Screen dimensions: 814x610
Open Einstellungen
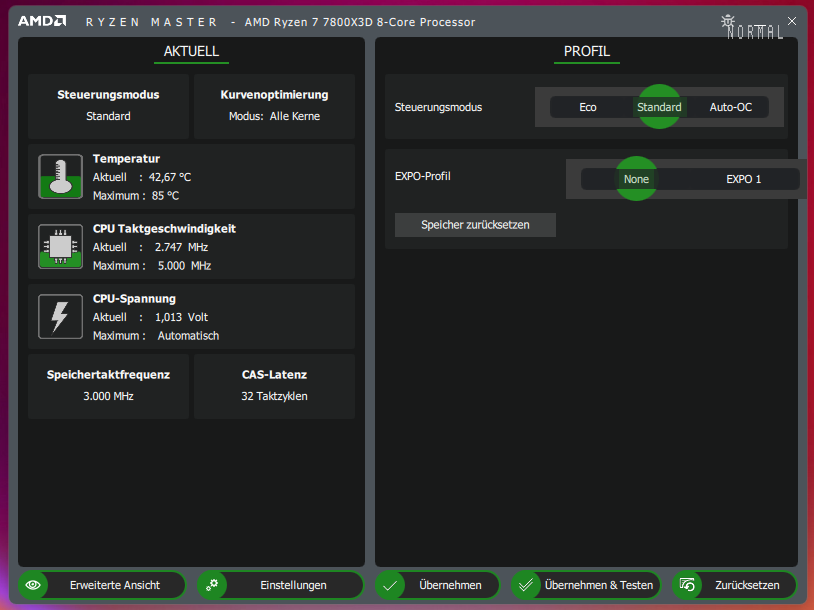[x=281, y=585]
